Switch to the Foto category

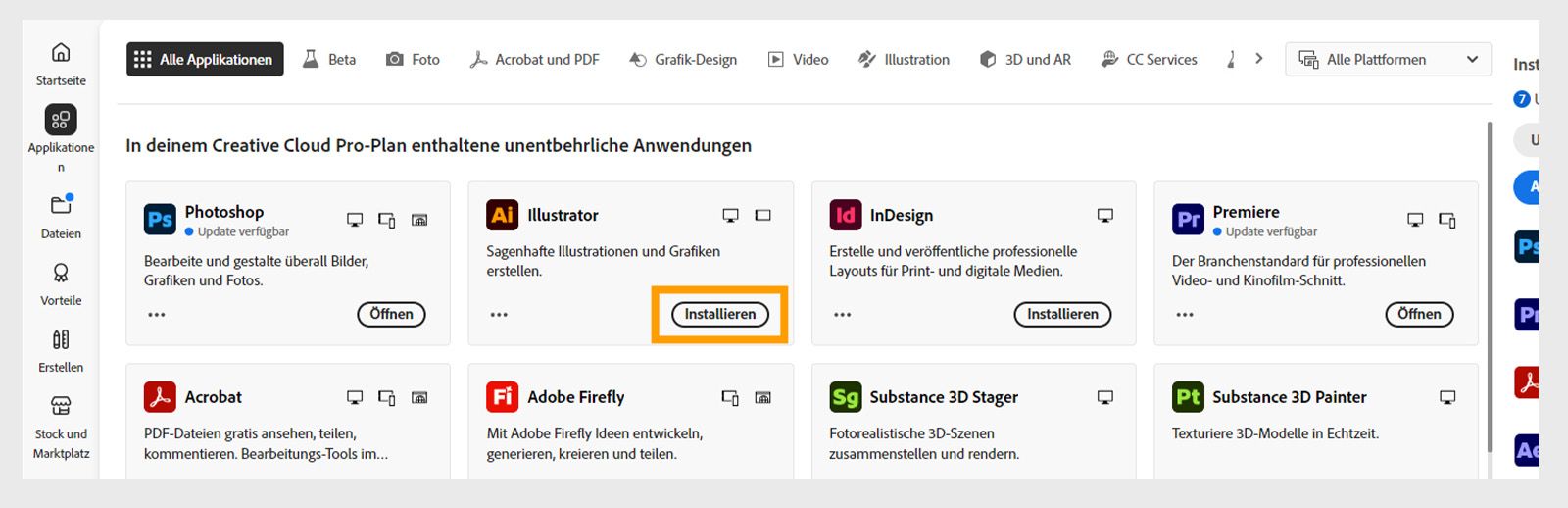(413, 59)
